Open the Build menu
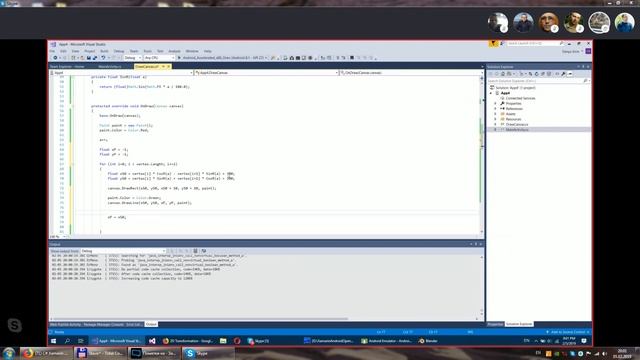 coord(104,51)
